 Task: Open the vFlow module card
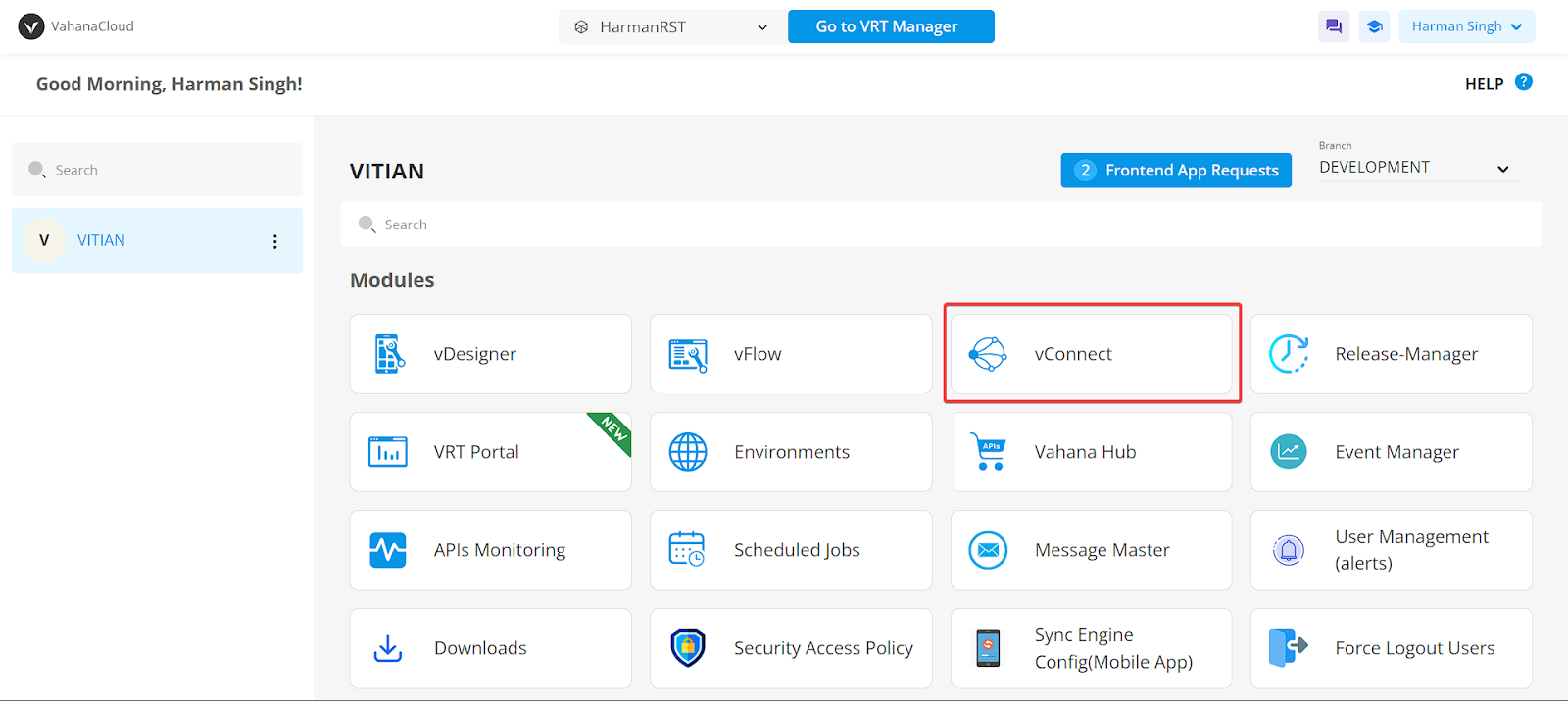791,354
